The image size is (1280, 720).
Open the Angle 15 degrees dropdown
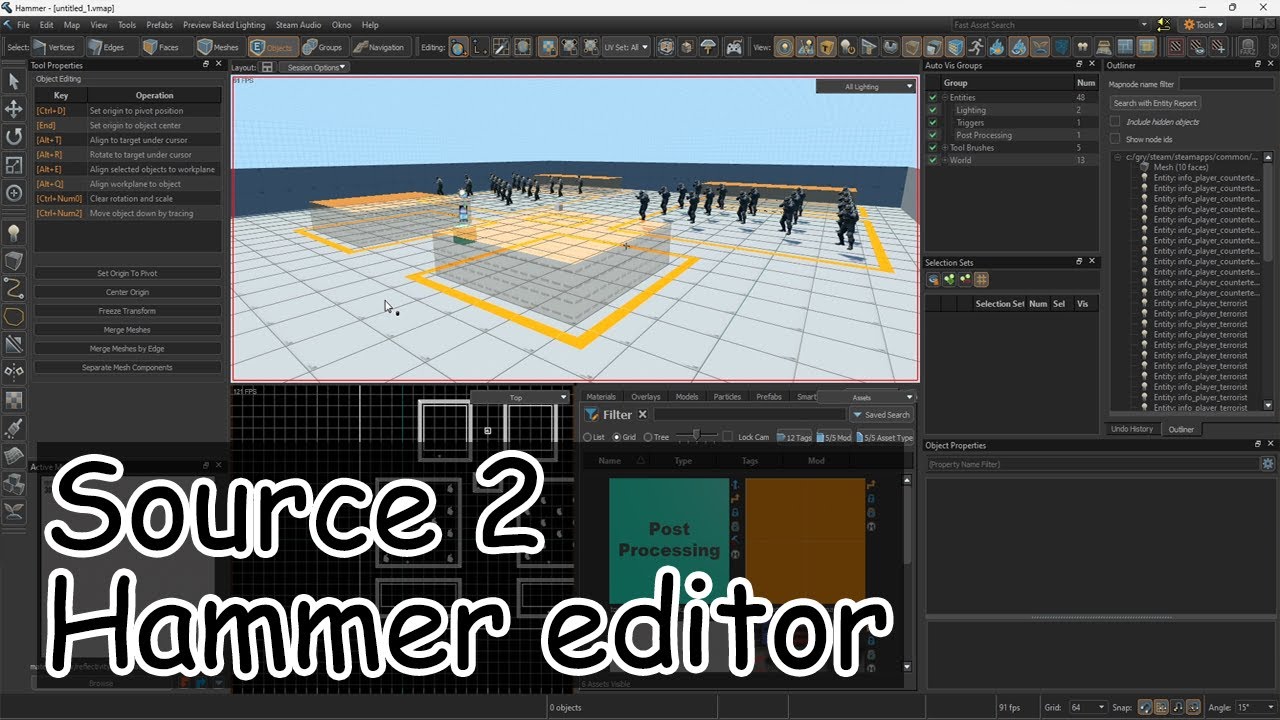pyautogui.click(x=1256, y=707)
